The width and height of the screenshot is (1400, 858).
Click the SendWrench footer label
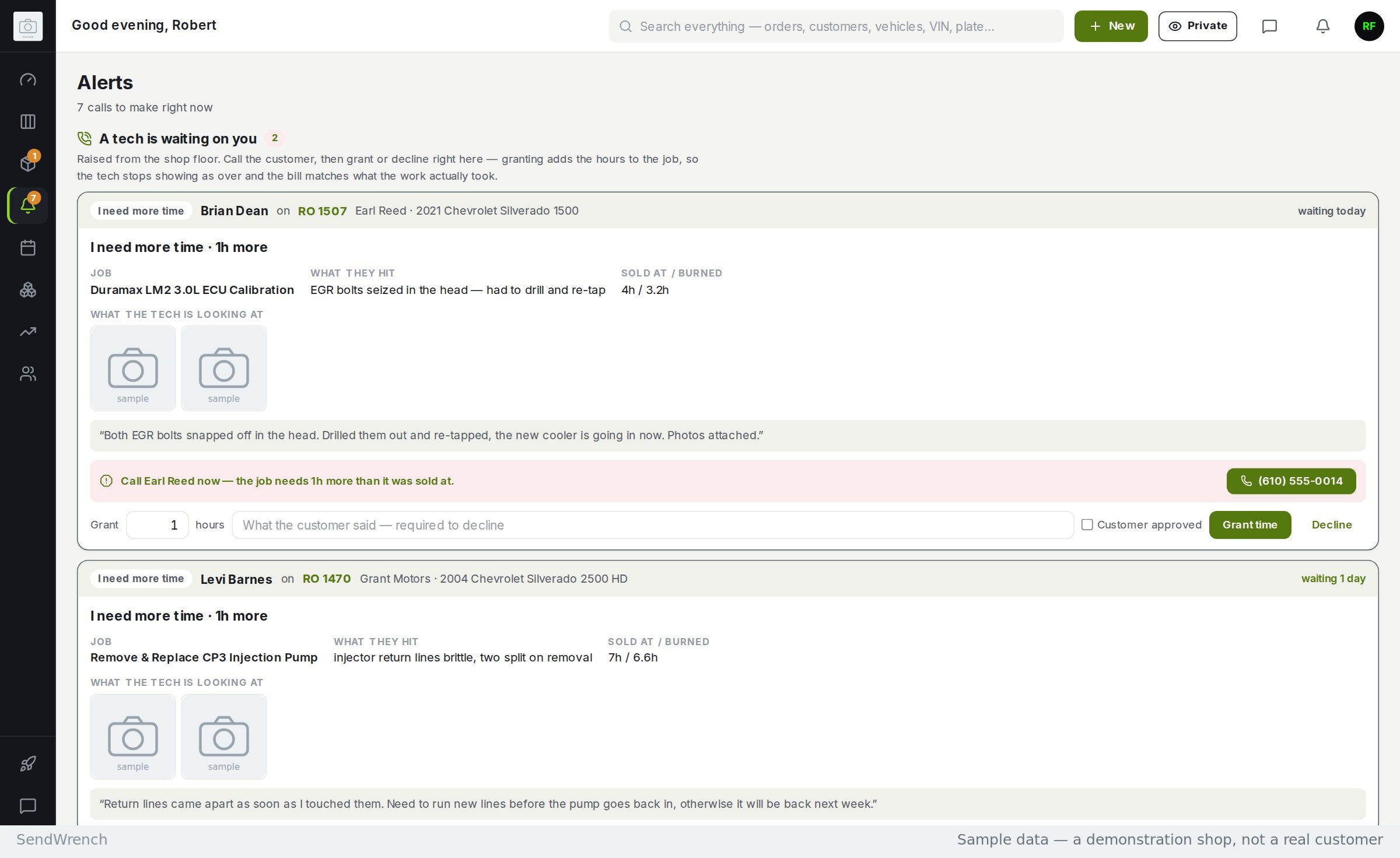click(x=62, y=840)
